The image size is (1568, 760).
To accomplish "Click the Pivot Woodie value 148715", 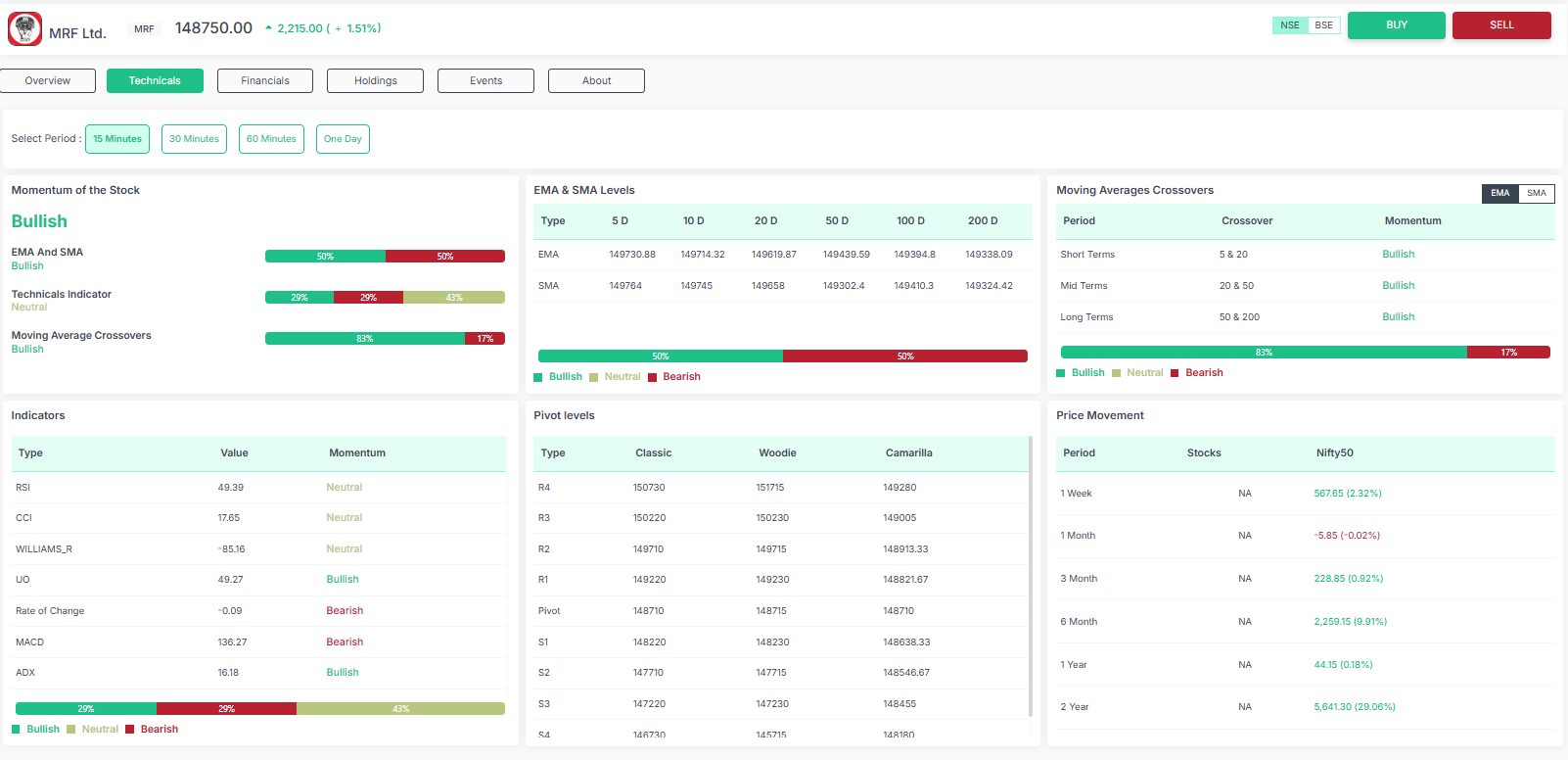I will (770, 611).
